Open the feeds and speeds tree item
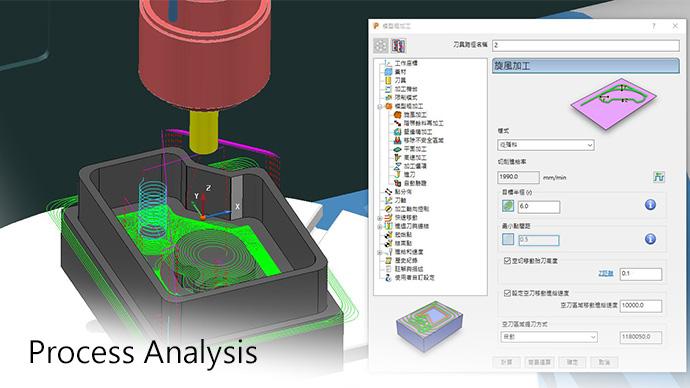Screen dimensions: 690x388 point(409,252)
